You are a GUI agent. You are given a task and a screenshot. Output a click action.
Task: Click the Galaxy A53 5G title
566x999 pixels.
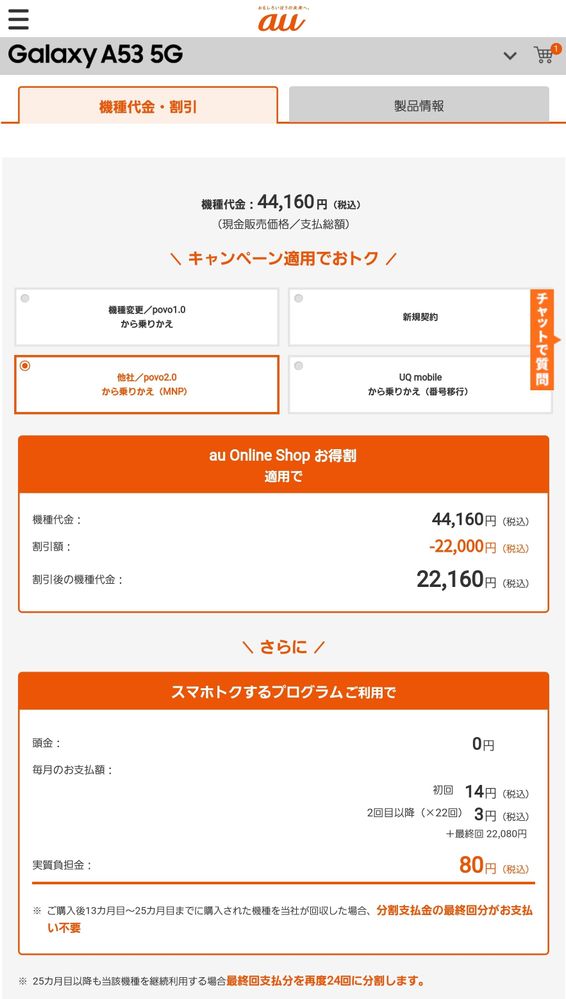click(x=96, y=55)
